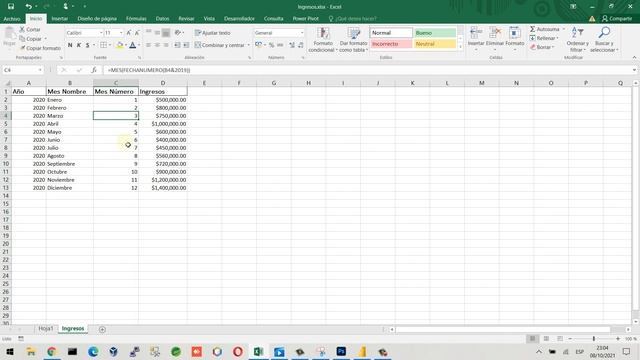Screen dimensions: 640x360
Task: Open Dar formato como tabla
Action: tap(353, 40)
